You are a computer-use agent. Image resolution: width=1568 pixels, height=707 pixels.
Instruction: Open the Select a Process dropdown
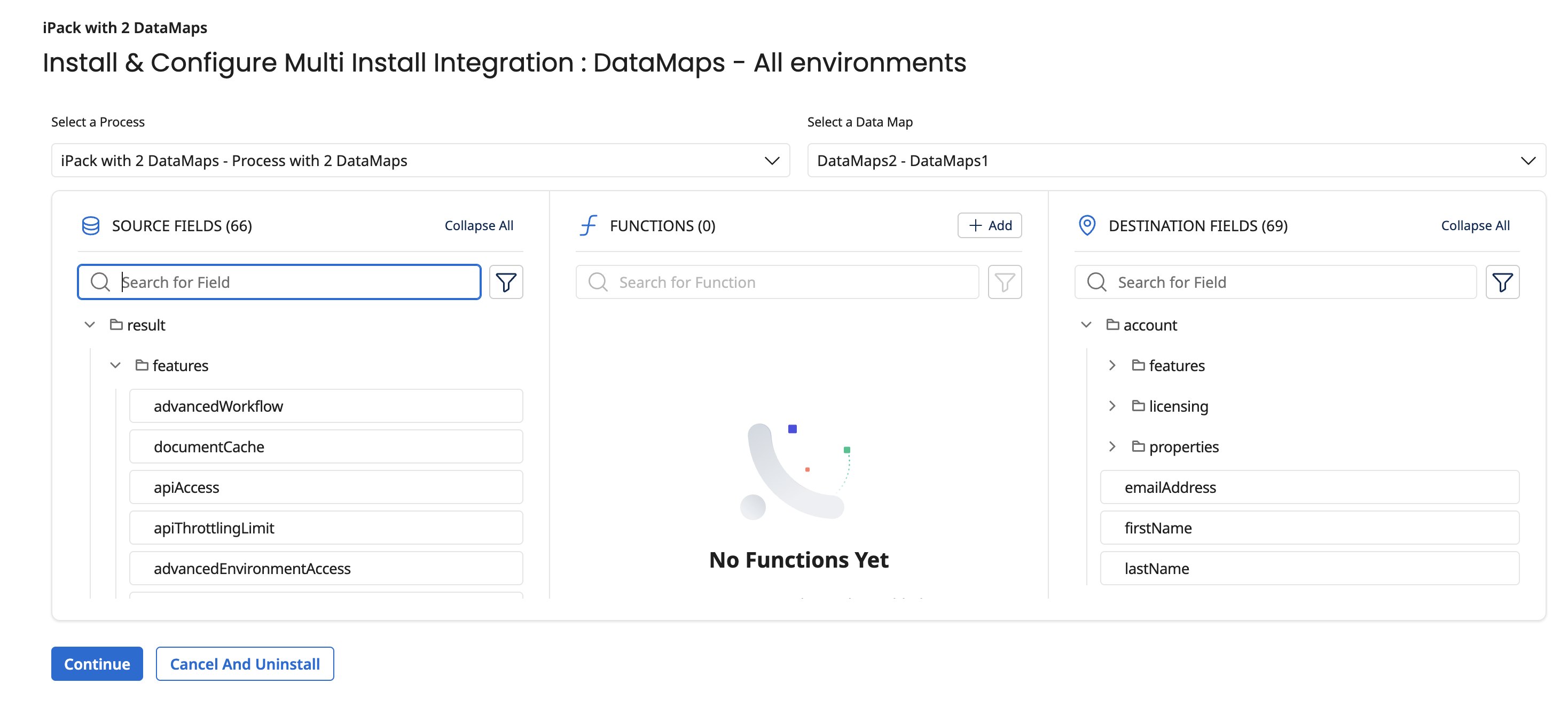(420, 161)
